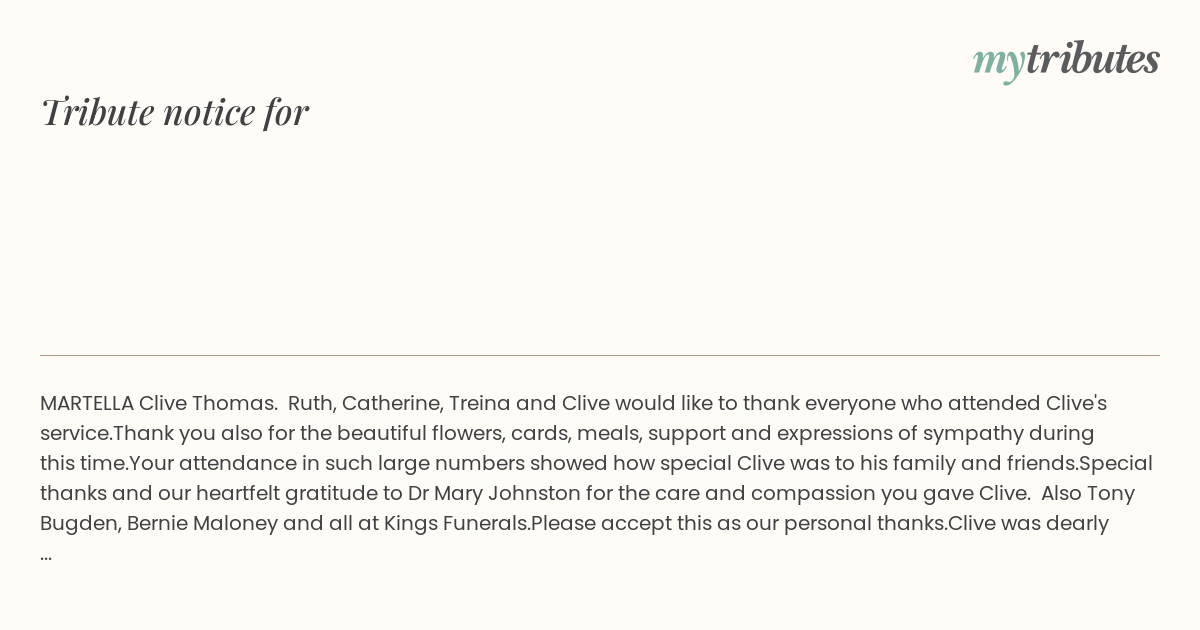Click the green 'my' part of the logo
The width and height of the screenshot is (1200, 630).
[x=998, y=62]
